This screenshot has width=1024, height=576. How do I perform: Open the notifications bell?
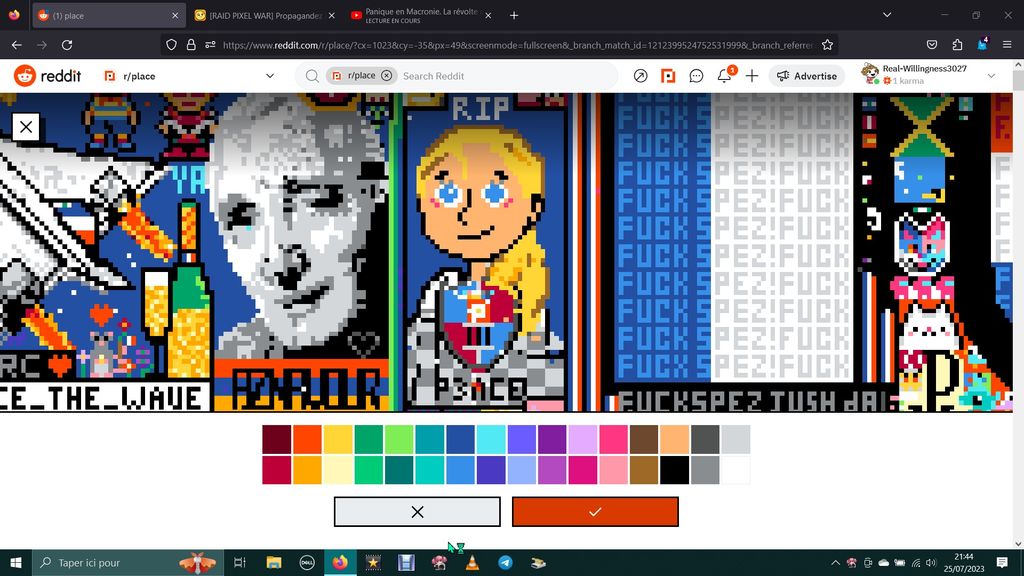(725, 76)
